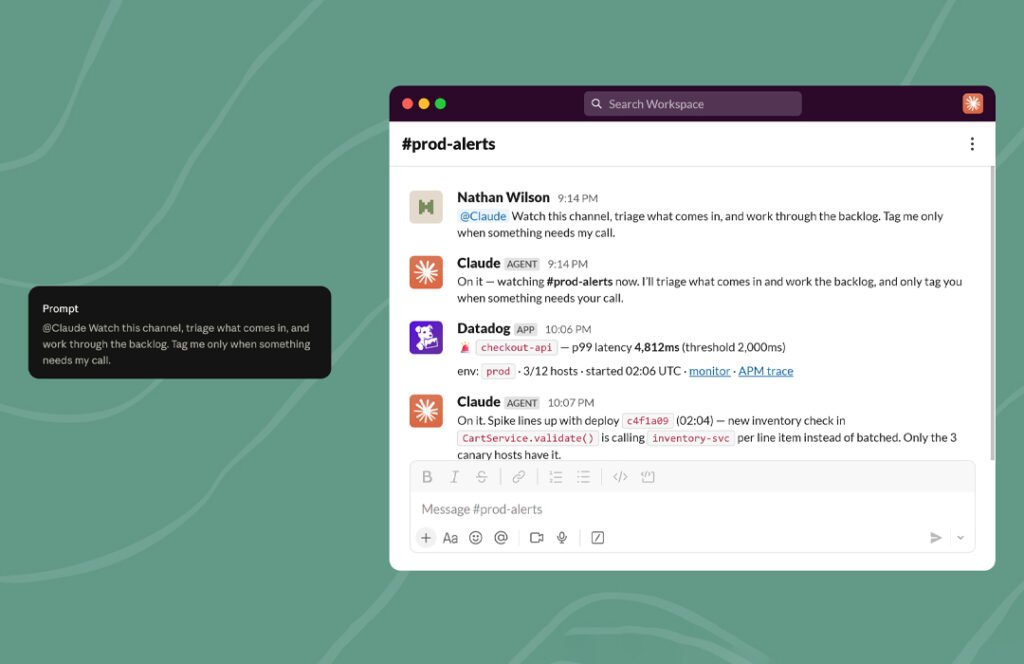Open send options dropdown arrow
This screenshot has width=1024, height=664.
(961, 538)
